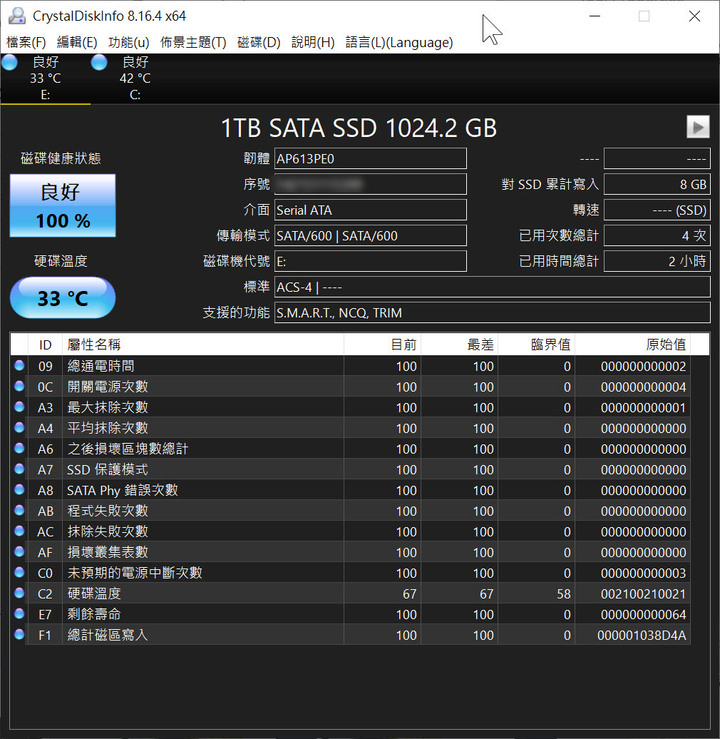
Task: Click the firmware field AP613PE0
Action: (x=370, y=158)
